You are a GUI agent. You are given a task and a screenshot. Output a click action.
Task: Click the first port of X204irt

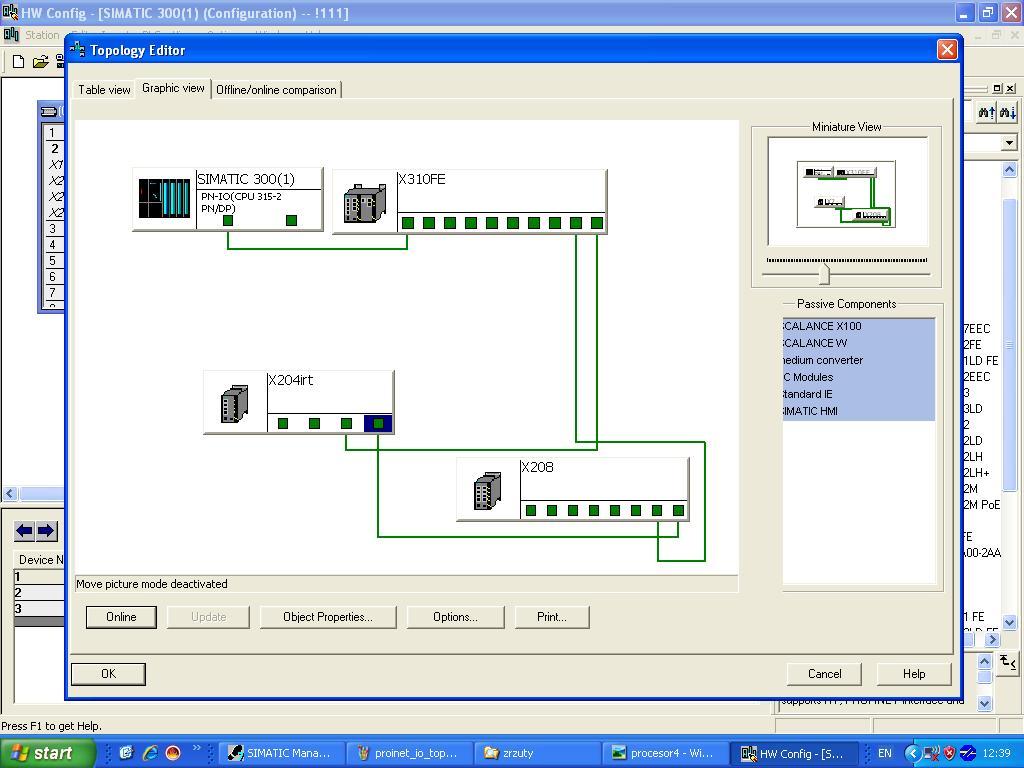(x=283, y=423)
